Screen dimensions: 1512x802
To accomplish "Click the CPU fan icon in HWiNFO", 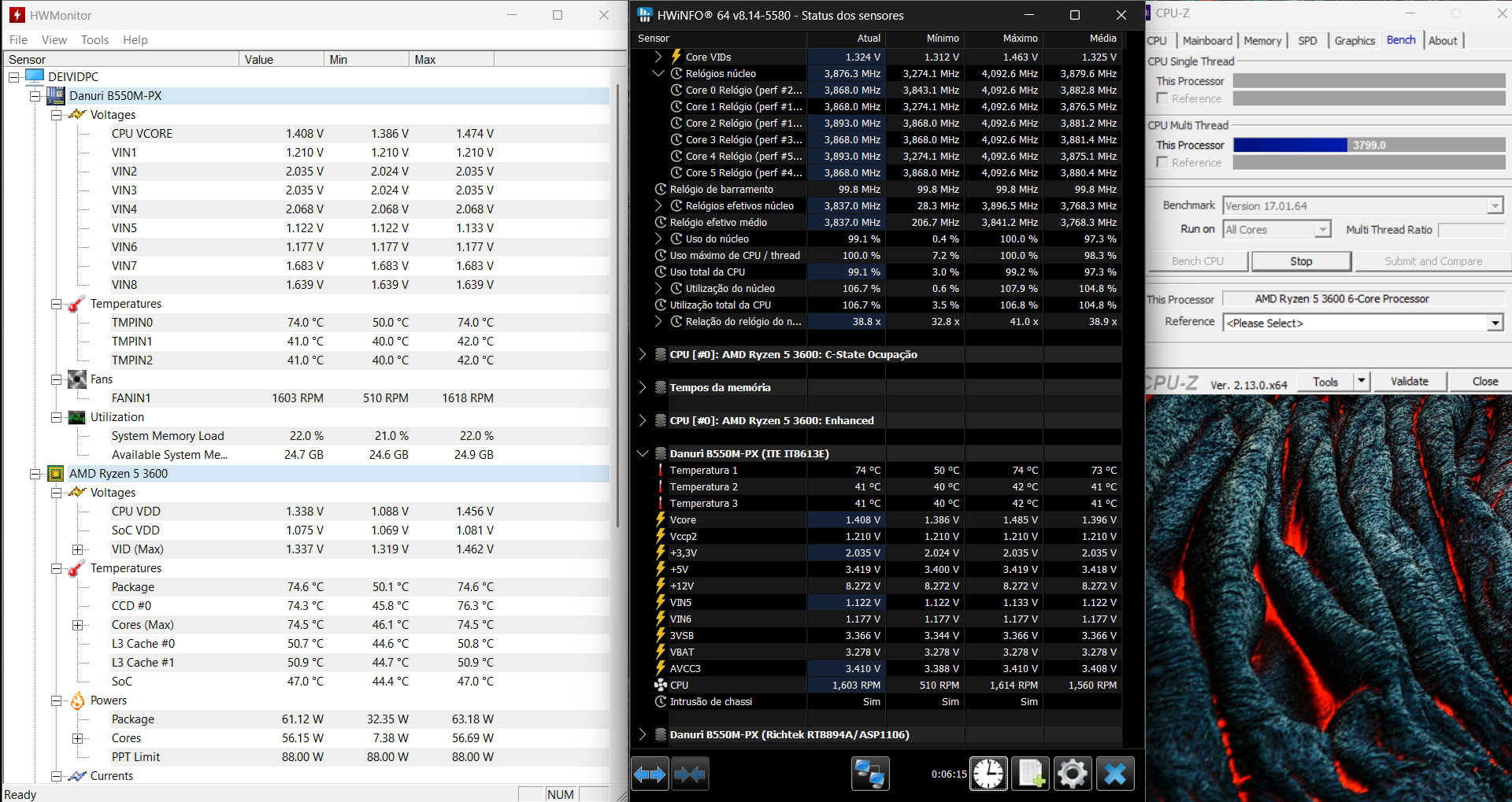I will (x=661, y=685).
